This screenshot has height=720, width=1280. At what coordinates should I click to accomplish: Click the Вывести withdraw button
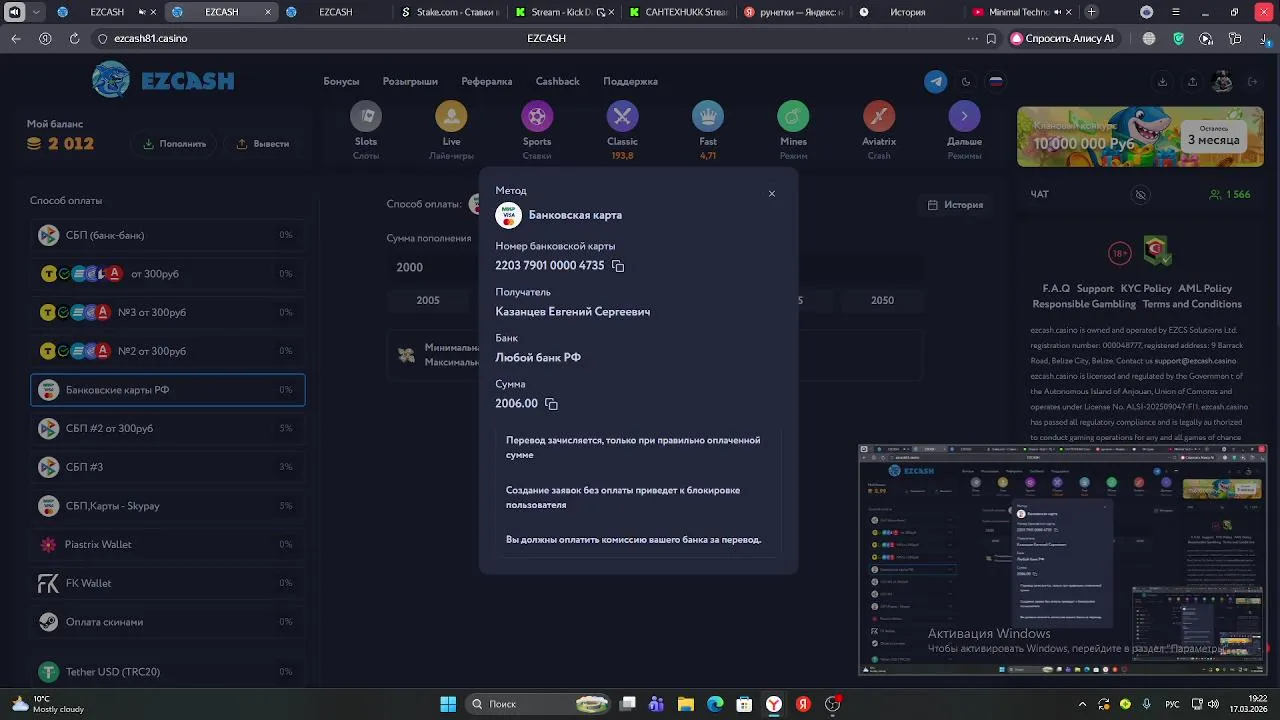(x=262, y=144)
